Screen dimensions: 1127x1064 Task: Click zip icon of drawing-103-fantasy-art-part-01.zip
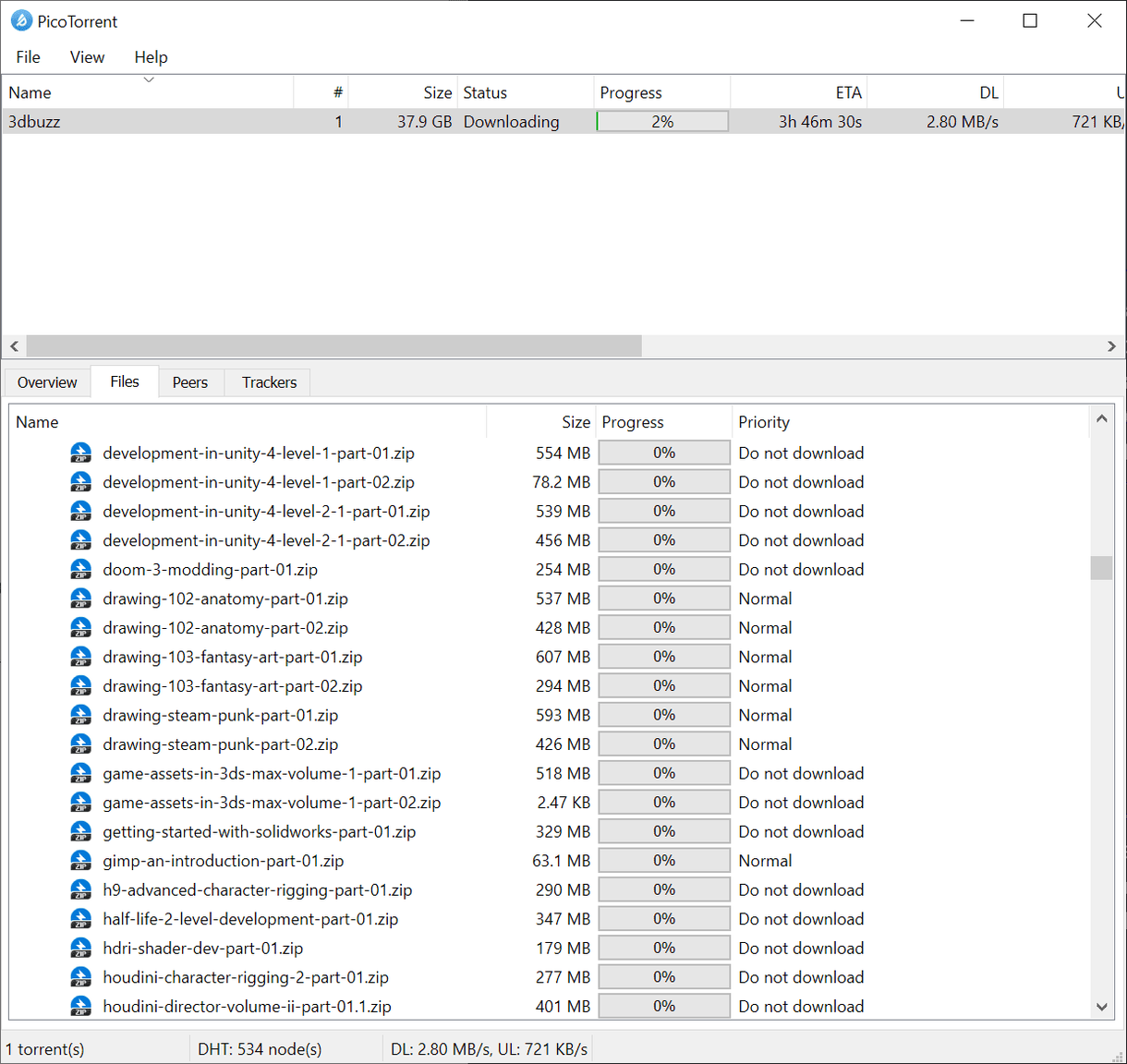click(81, 657)
